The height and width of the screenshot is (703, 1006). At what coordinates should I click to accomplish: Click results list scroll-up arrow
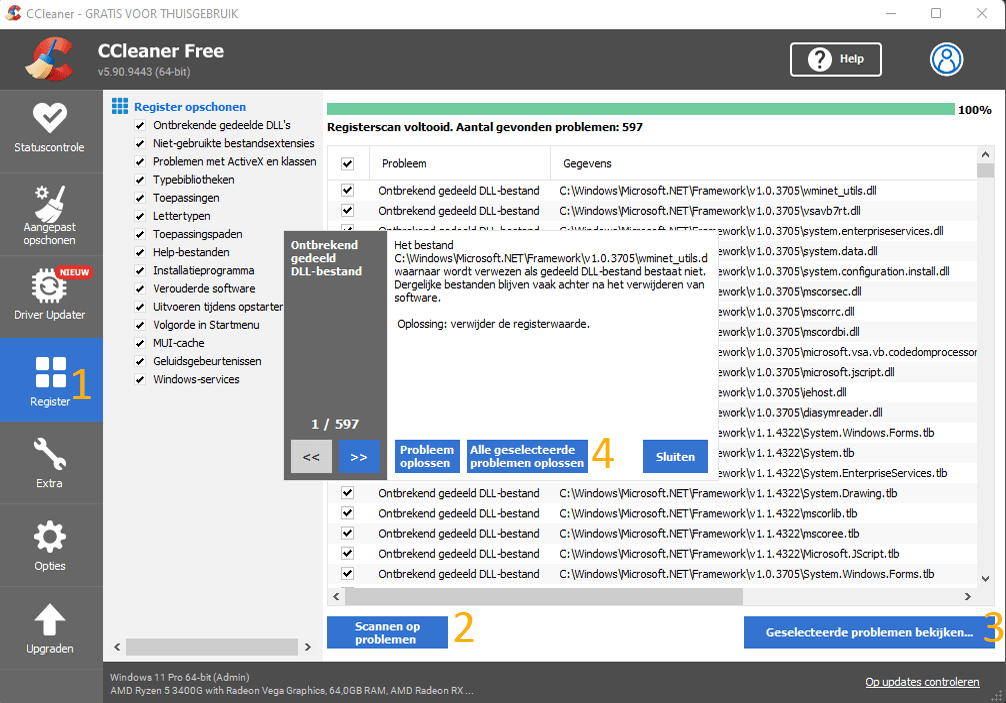point(985,155)
